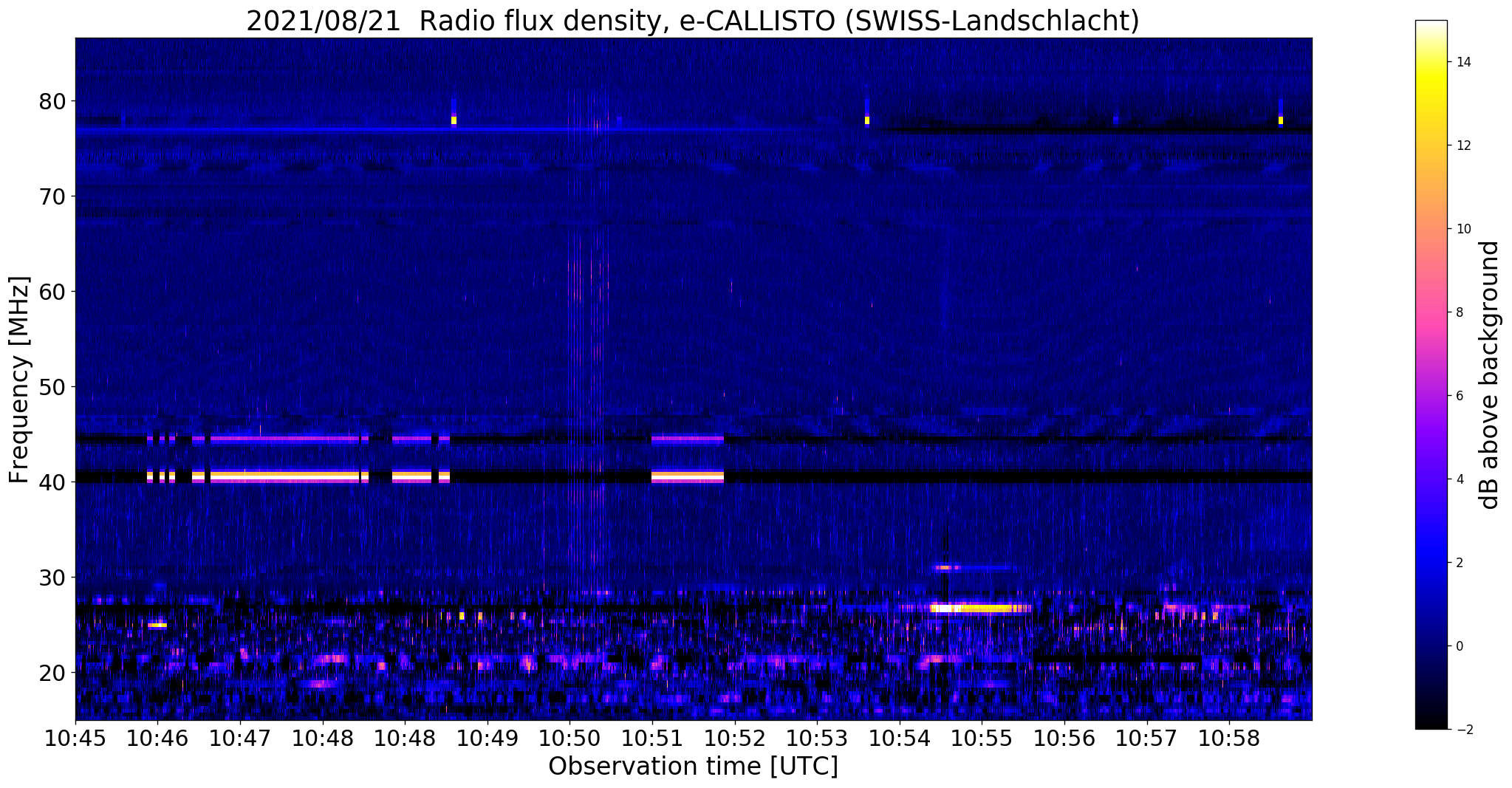Click the 80 MHz frequency tick label
Viewport: 1512px width, 788px height.
[x=52, y=101]
